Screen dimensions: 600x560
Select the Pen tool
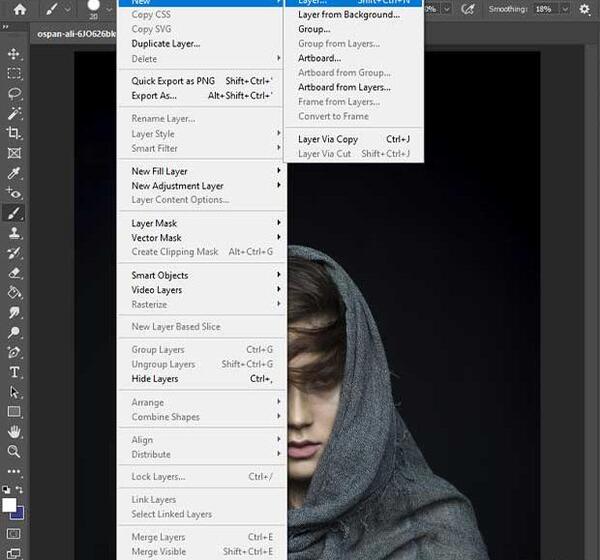(14, 353)
